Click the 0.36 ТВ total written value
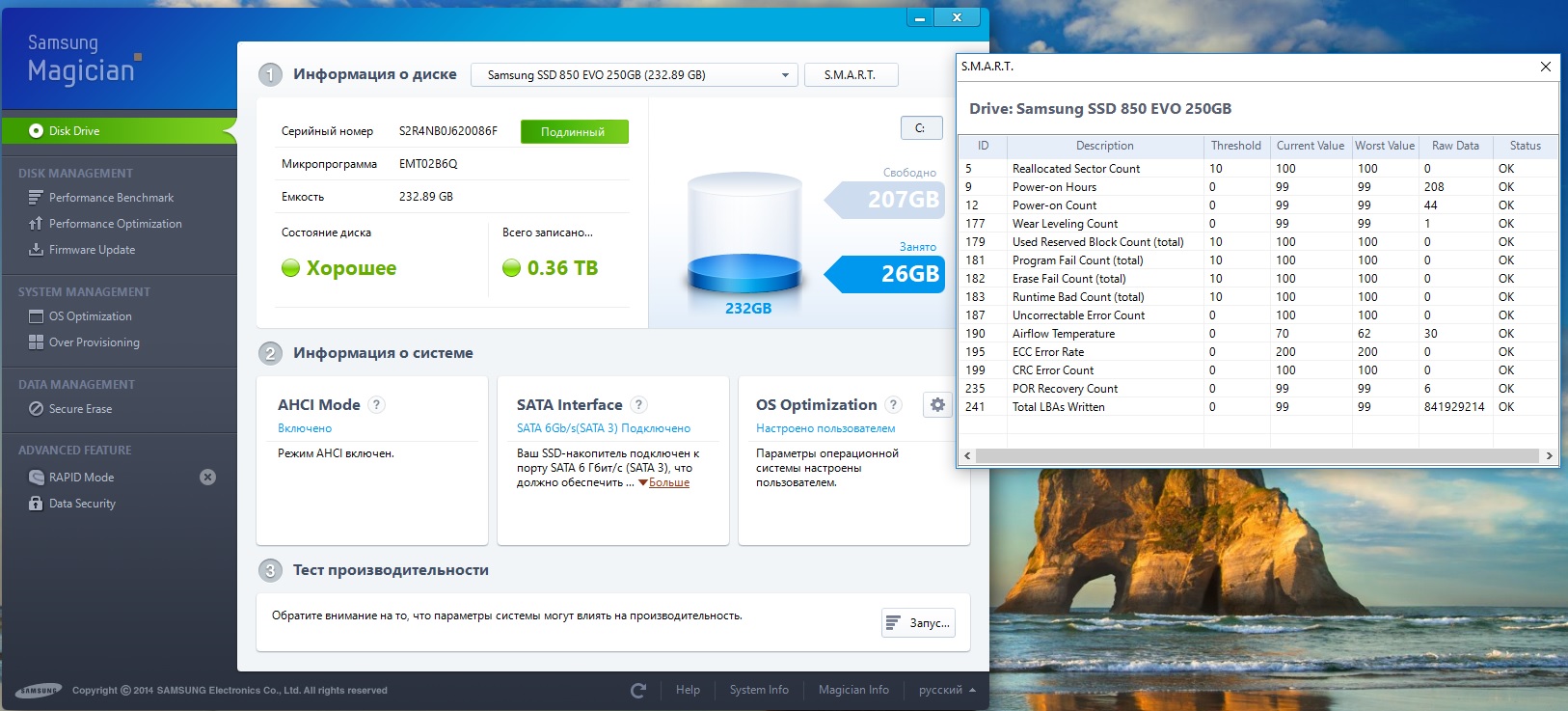The image size is (1568, 711). (562, 268)
